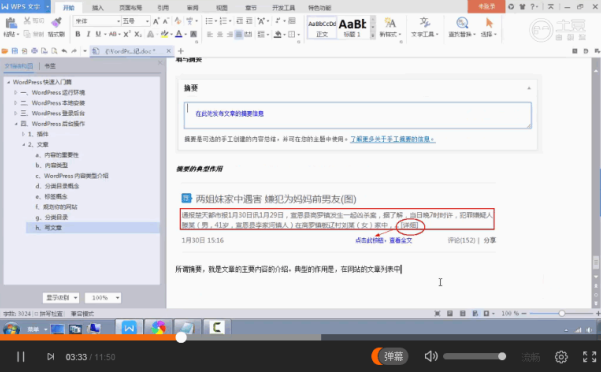The image size is (601, 372).
Task: Click the video progress bar handle
Action: (x=181, y=337)
